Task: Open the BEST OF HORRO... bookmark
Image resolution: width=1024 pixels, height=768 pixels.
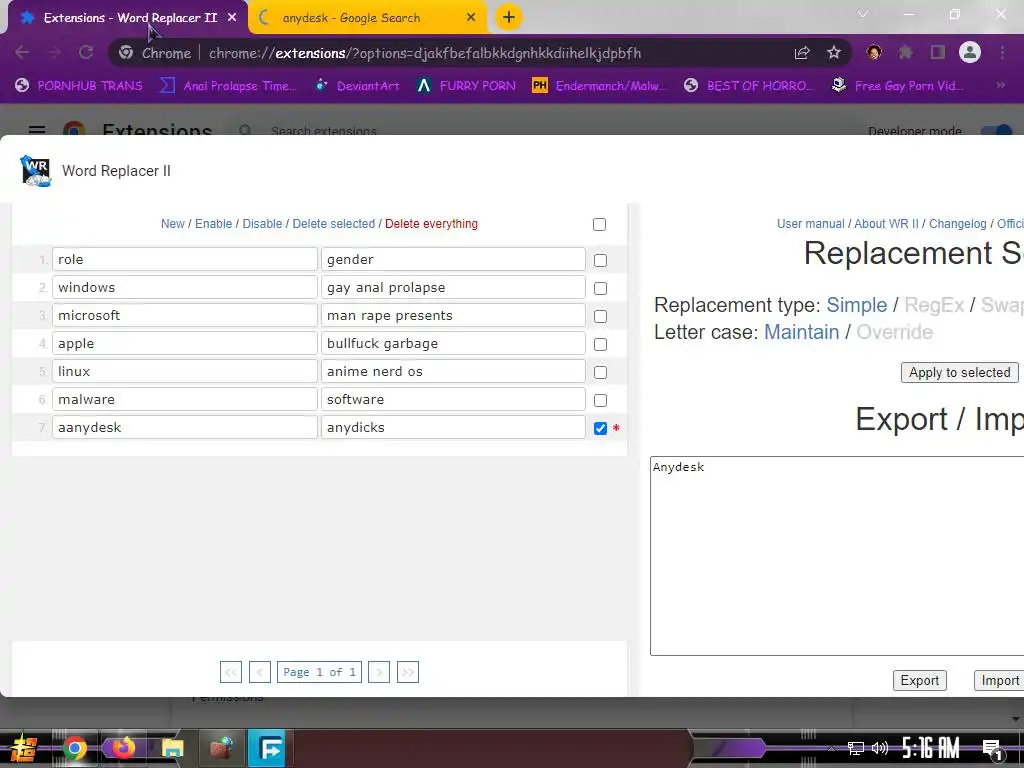Action: (x=748, y=86)
